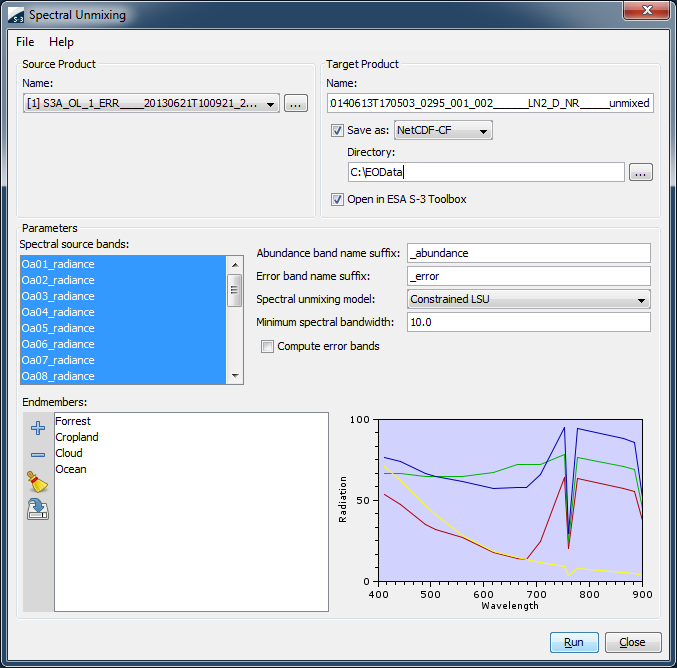Click the S3 application icon in title bar
This screenshot has height=668, width=677.
click(16, 15)
